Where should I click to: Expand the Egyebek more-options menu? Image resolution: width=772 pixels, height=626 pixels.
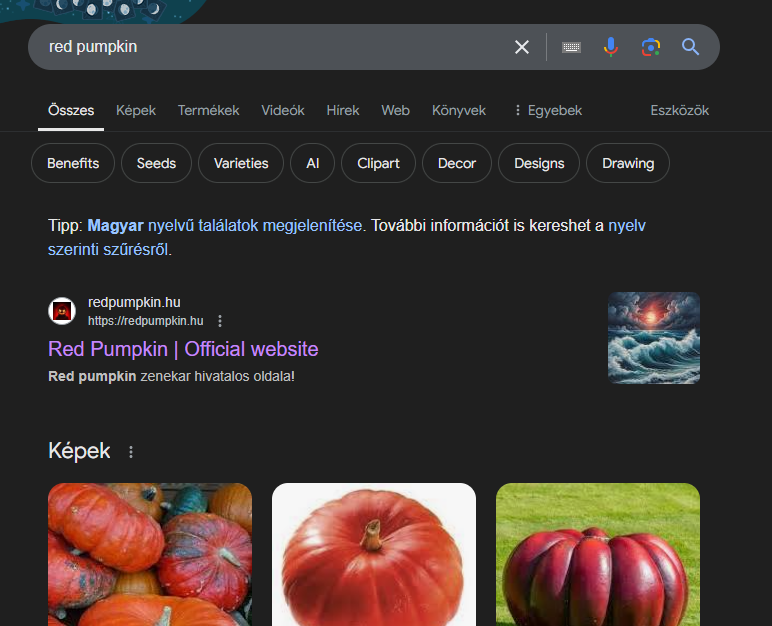click(547, 110)
